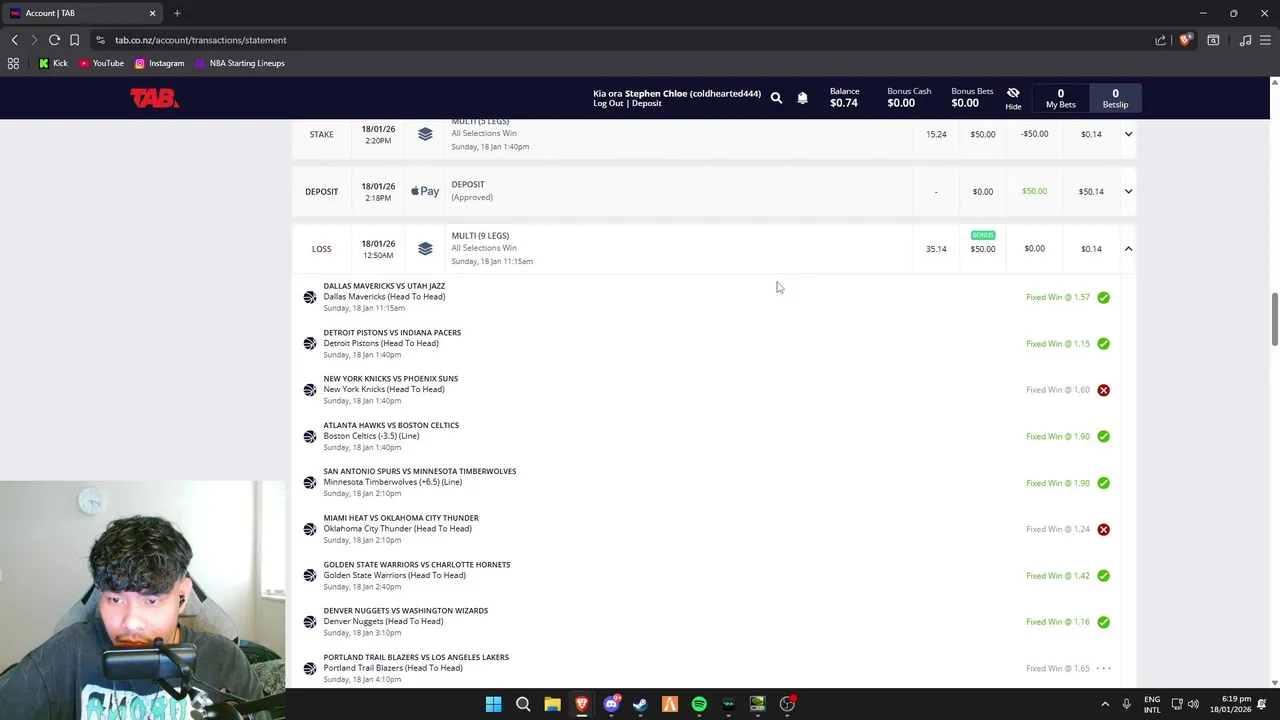1280x720 pixels.
Task: Open a new browser tab
Action: click(177, 13)
